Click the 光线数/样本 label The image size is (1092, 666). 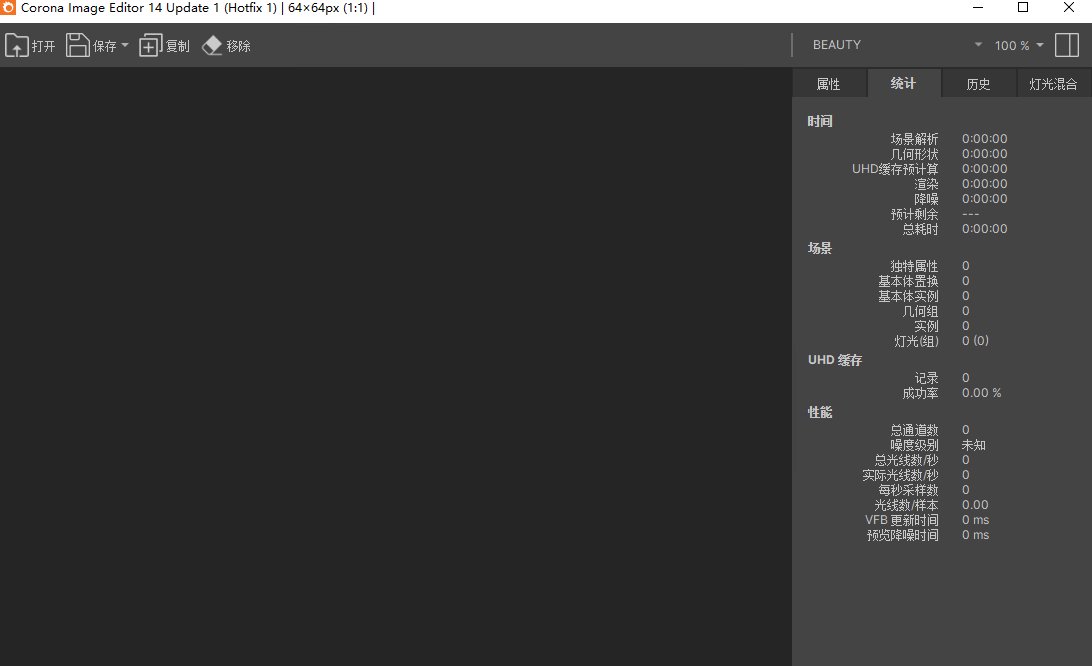pyautogui.click(x=907, y=505)
